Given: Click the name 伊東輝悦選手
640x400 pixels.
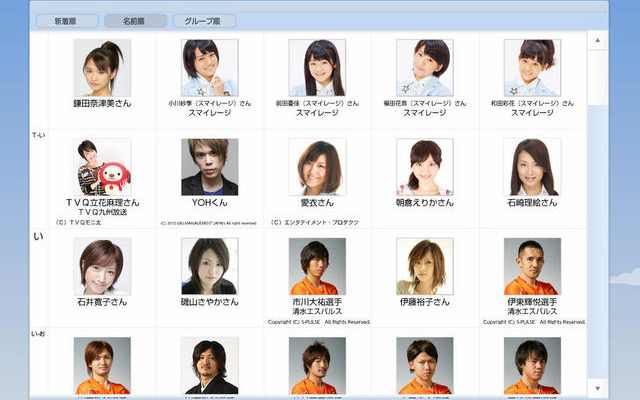Looking at the screenshot, I should (x=532, y=302).
